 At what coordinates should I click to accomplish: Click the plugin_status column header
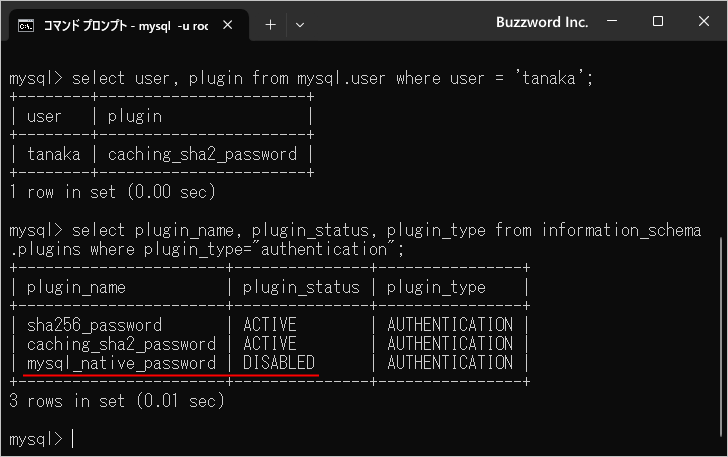(x=302, y=287)
